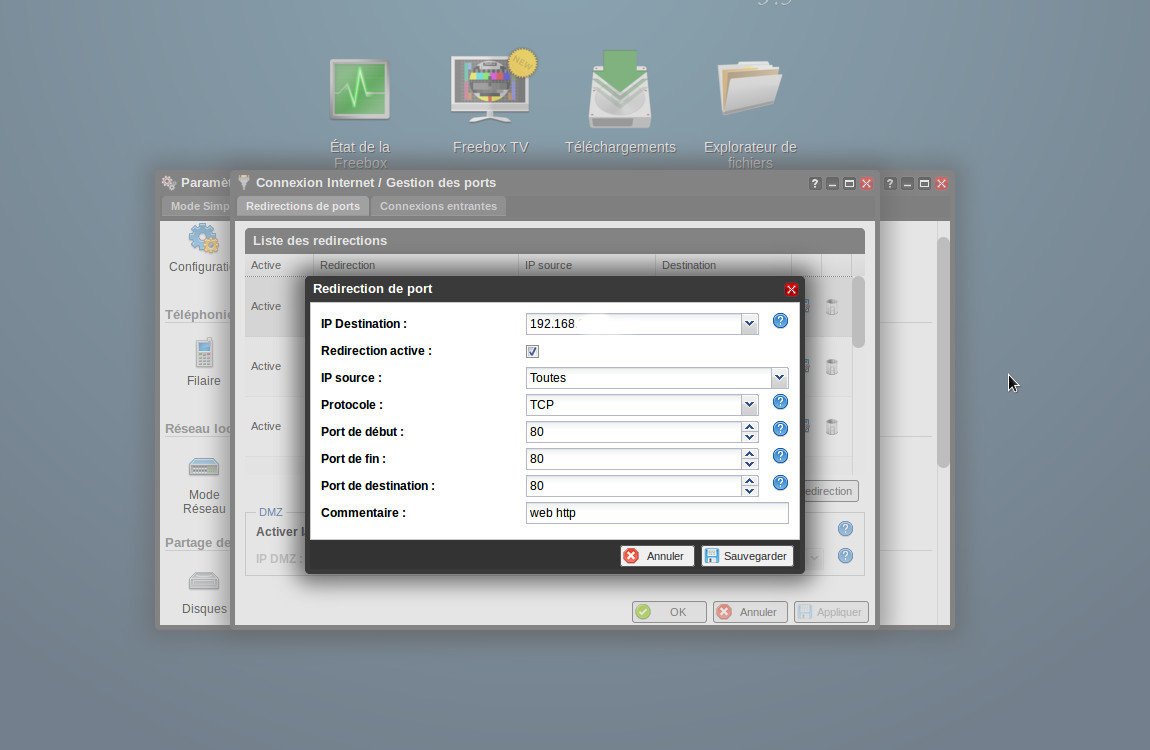Toggle the Redirection active checkbox
Screen dimensions: 1150x750
click(532, 351)
